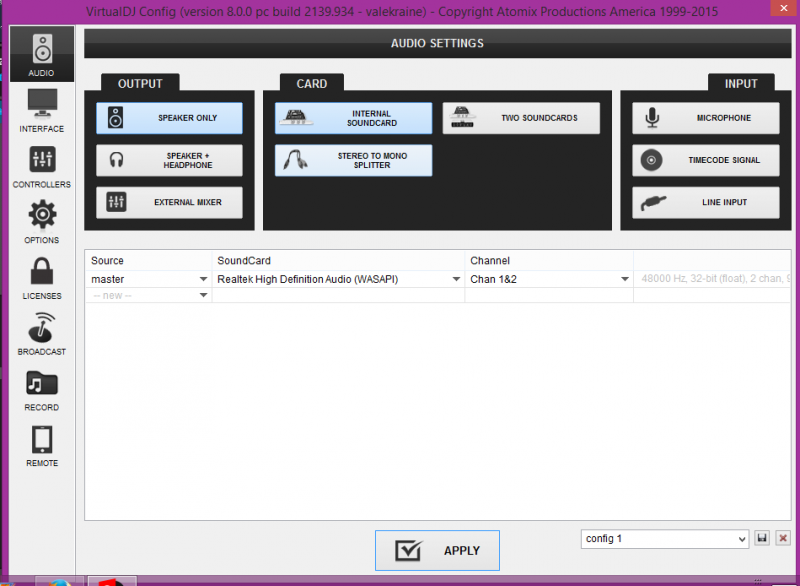Open the Remote section

[x=42, y=445]
